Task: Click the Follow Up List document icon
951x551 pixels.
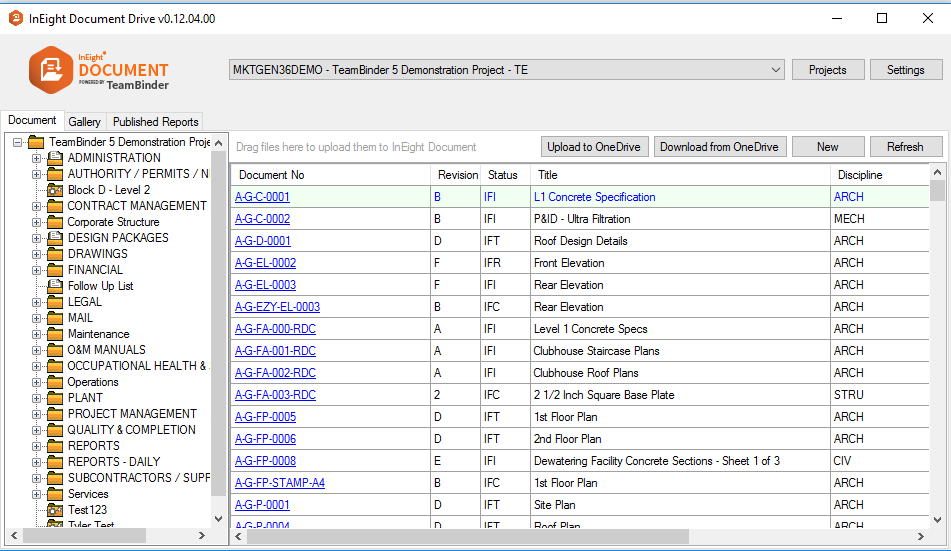Action: click(55, 286)
